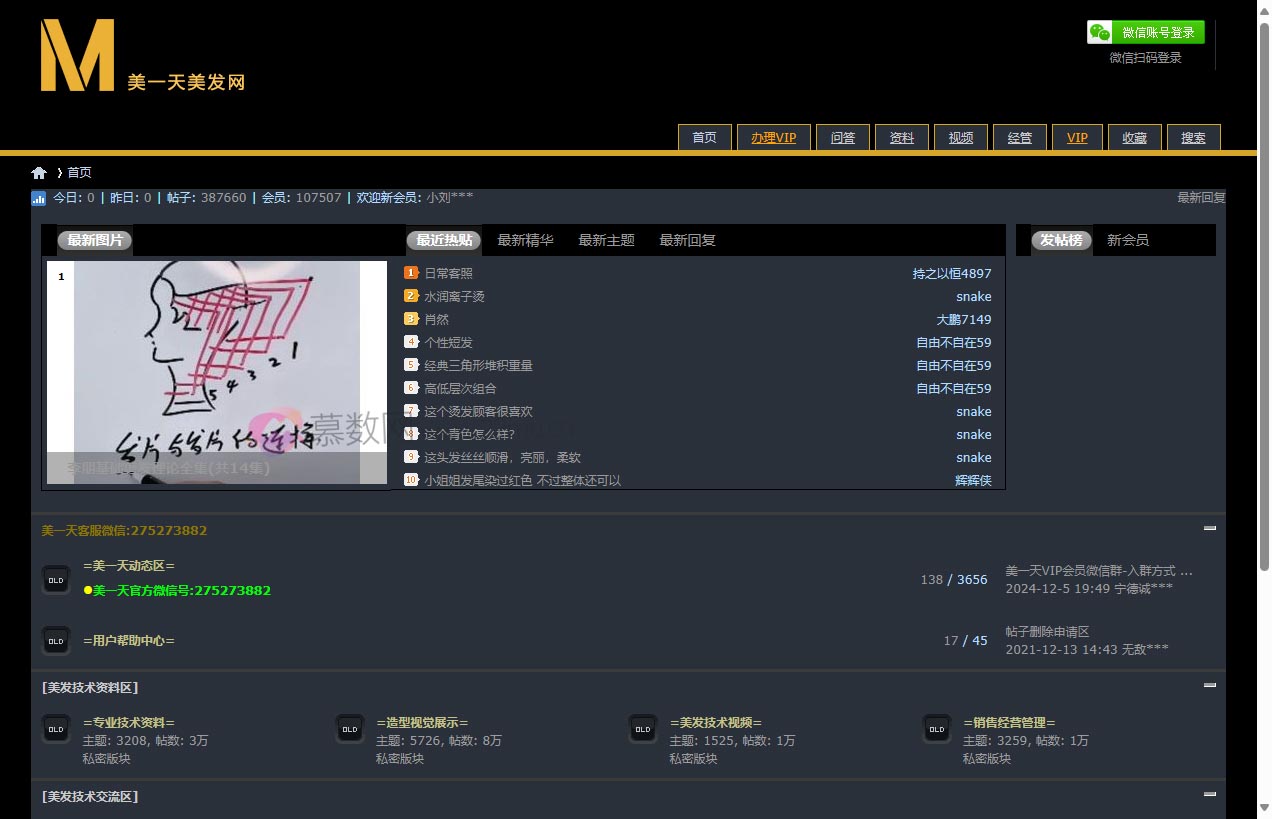
Task: Click the home icon in breadcrumb
Action: tap(39, 173)
